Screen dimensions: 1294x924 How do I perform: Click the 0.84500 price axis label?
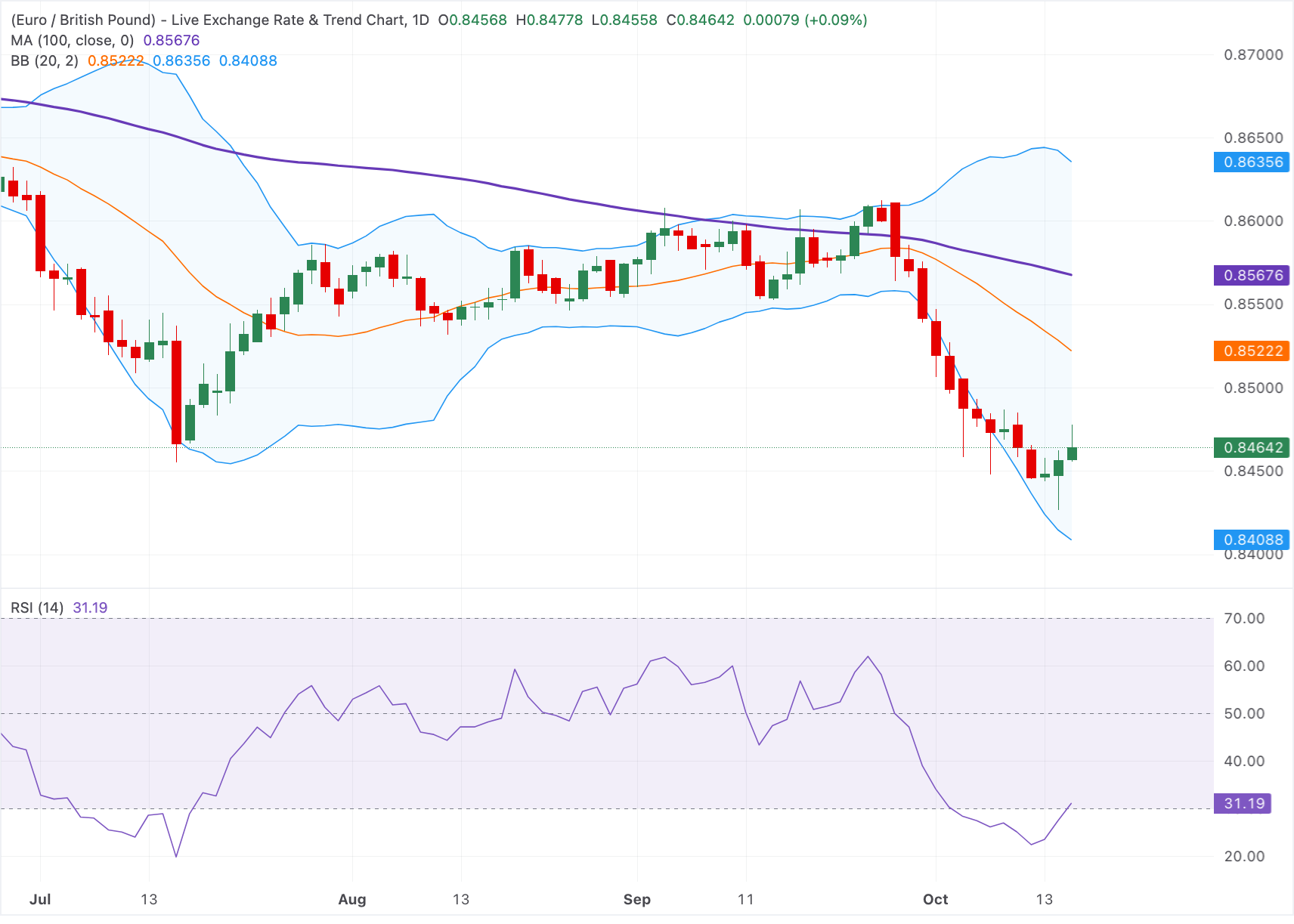pos(1253,471)
